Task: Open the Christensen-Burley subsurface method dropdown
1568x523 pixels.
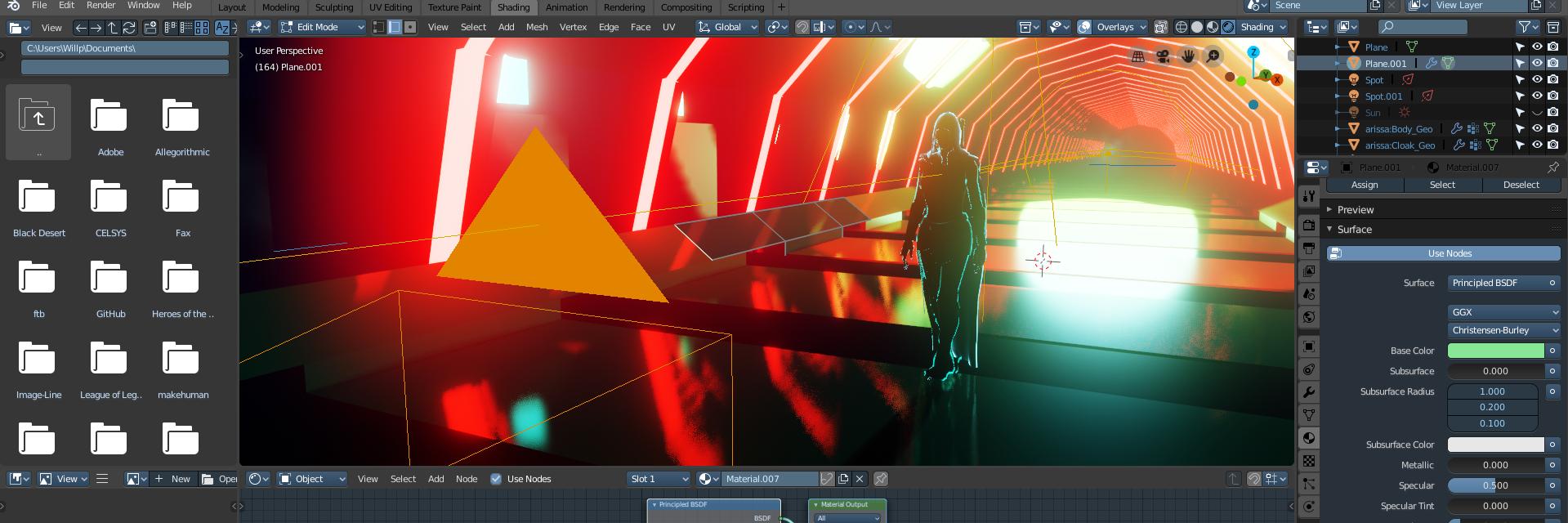Action: pyautogui.click(x=1504, y=330)
